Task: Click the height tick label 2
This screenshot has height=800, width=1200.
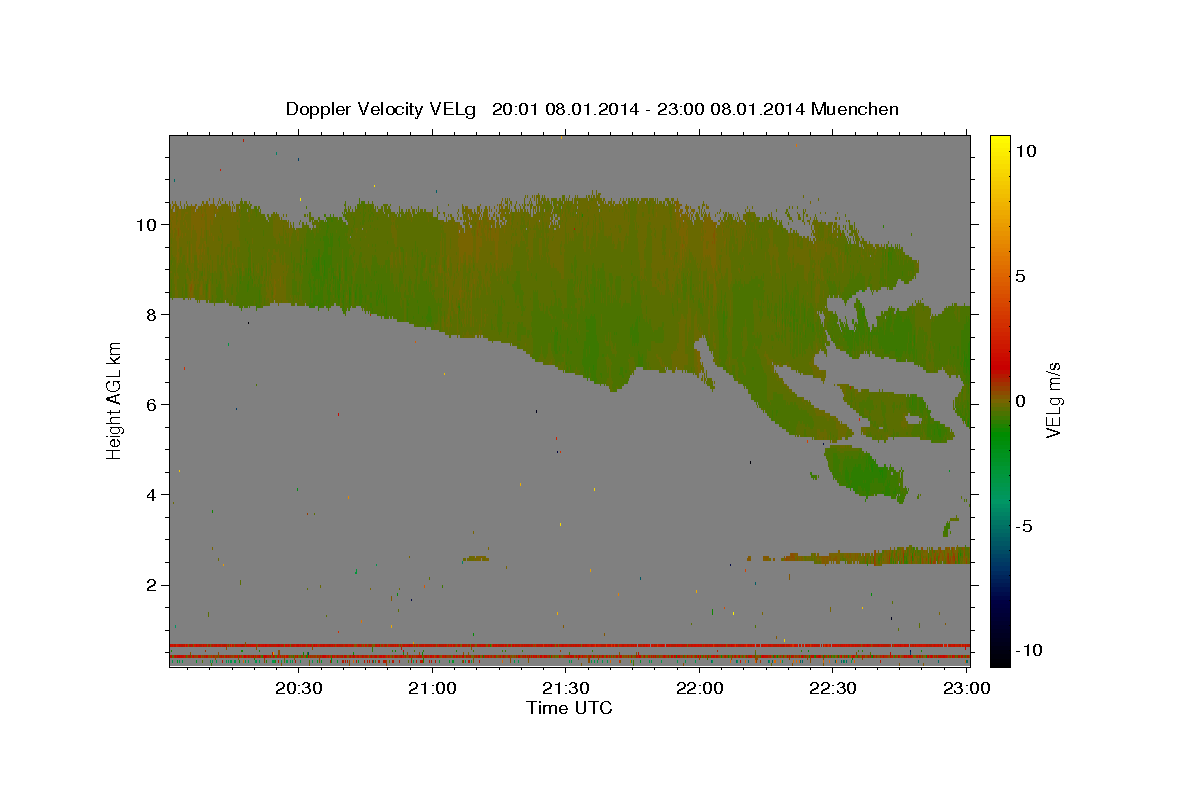Action: click(x=152, y=585)
